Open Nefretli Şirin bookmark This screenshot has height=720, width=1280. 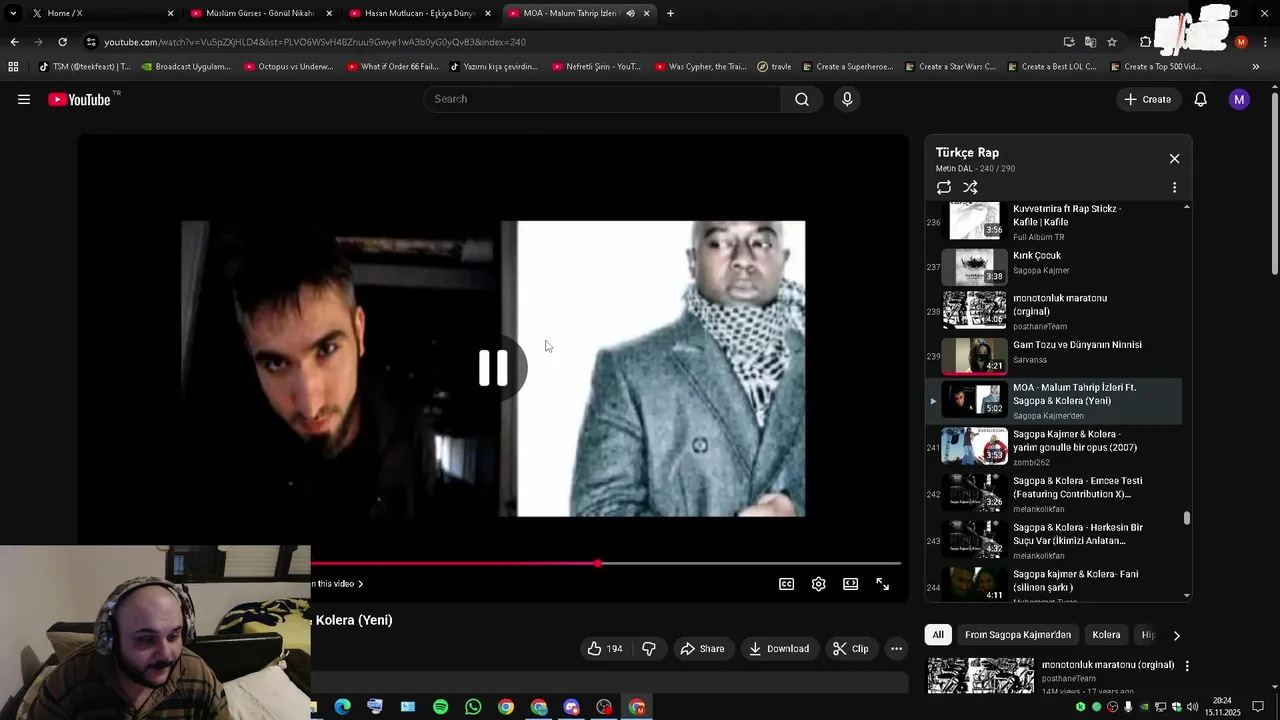(x=596, y=67)
